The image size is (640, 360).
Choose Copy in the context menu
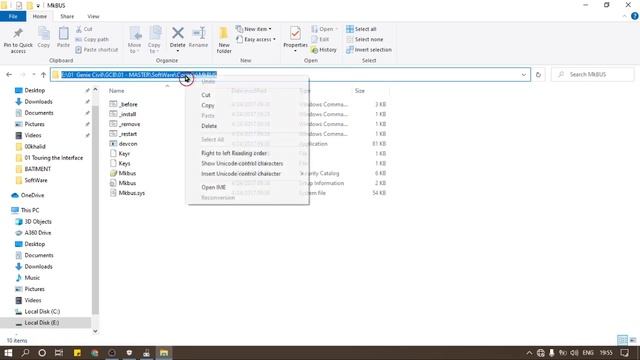pyautogui.click(x=208, y=105)
